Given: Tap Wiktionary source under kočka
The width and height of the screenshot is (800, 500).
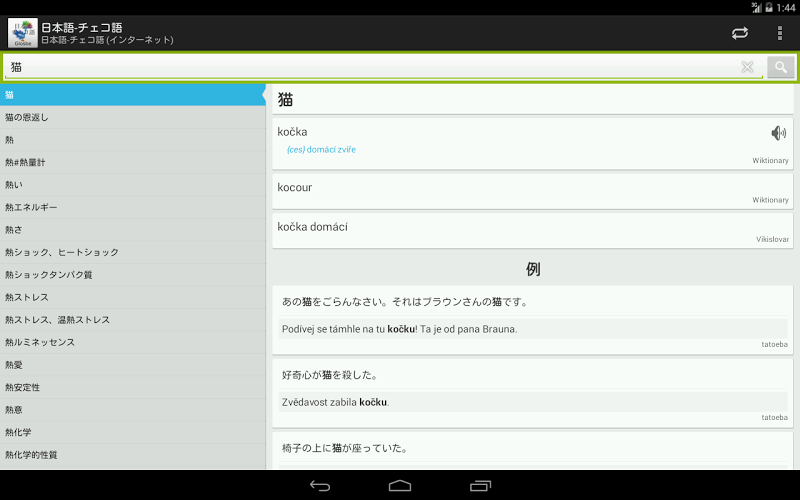Looking at the screenshot, I should pos(770,161).
